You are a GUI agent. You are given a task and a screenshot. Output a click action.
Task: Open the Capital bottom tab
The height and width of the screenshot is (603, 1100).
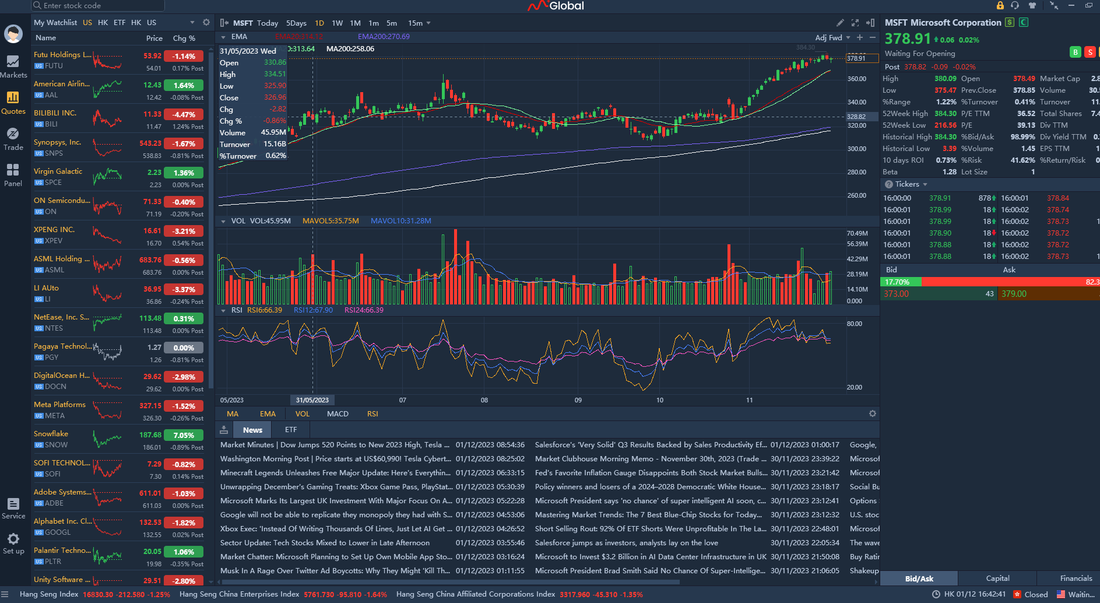pos(997,578)
